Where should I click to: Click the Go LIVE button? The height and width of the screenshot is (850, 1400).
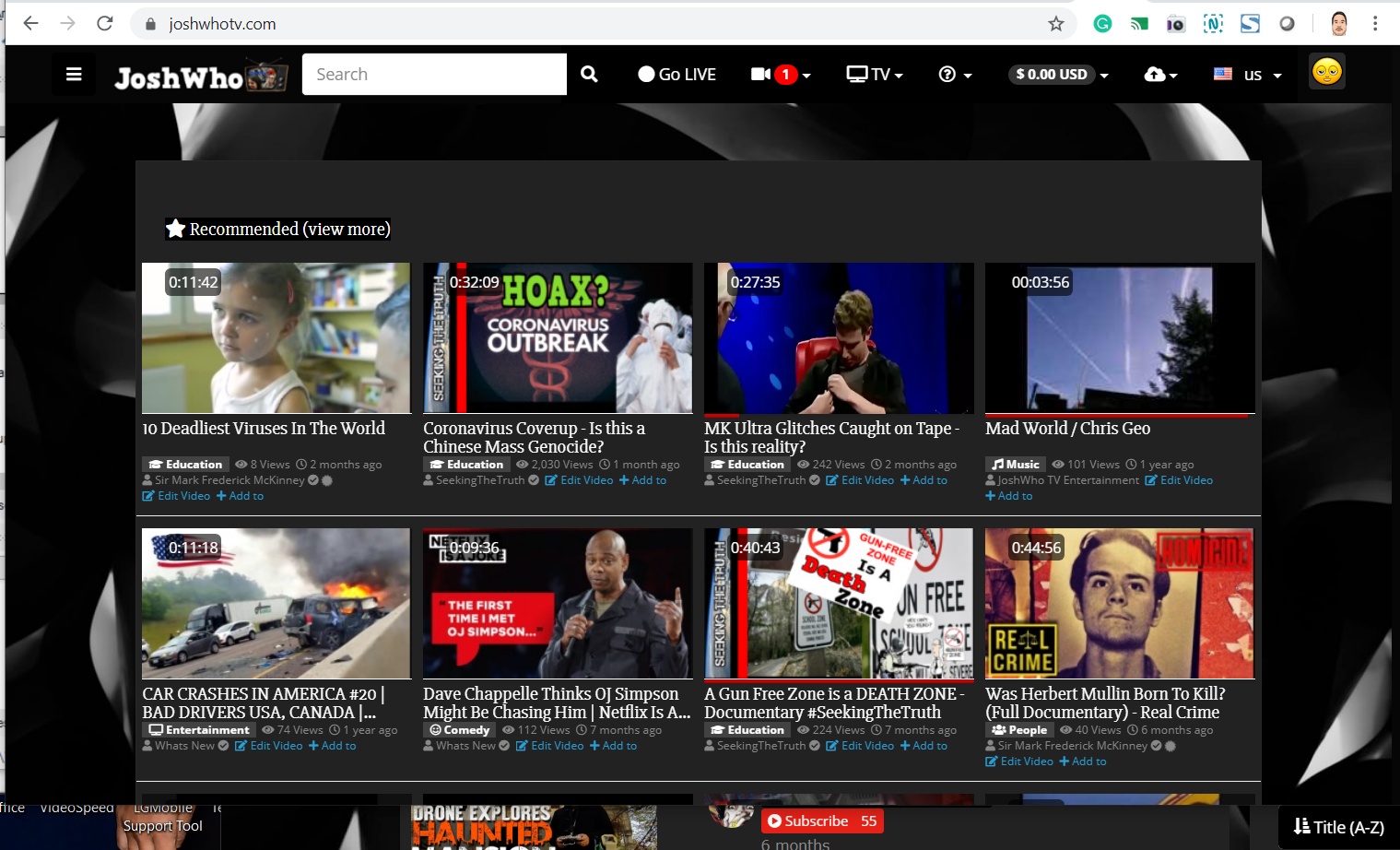pyautogui.click(x=677, y=75)
